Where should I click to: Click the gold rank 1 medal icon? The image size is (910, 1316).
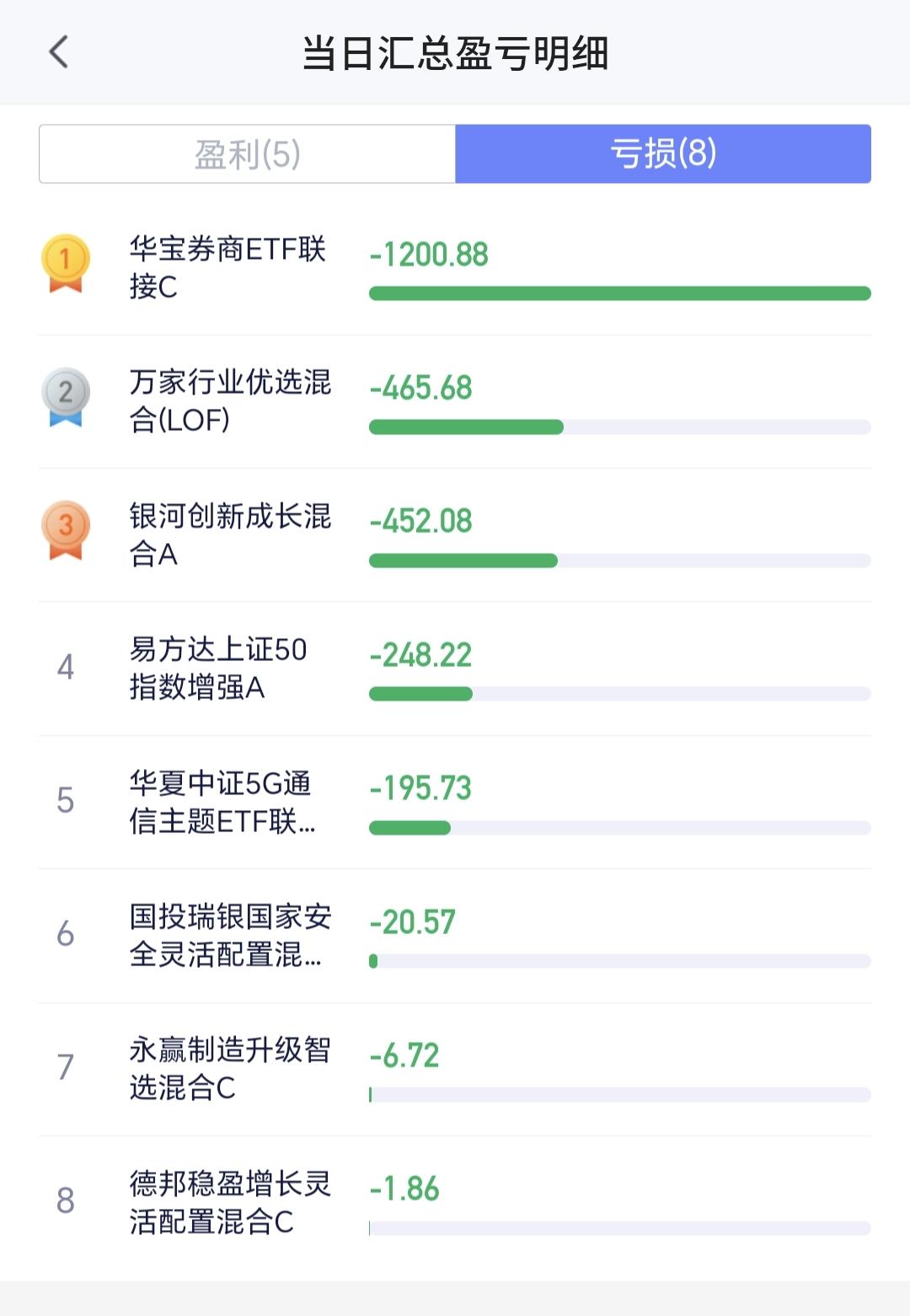point(66,264)
